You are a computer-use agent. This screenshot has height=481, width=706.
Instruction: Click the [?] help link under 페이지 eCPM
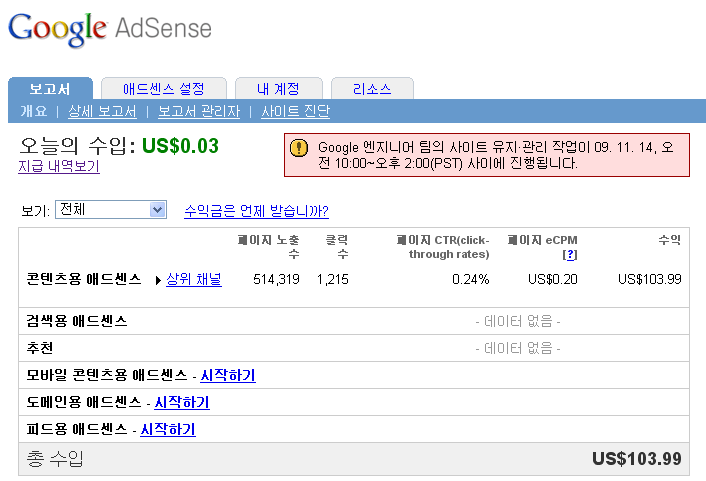tap(570, 254)
